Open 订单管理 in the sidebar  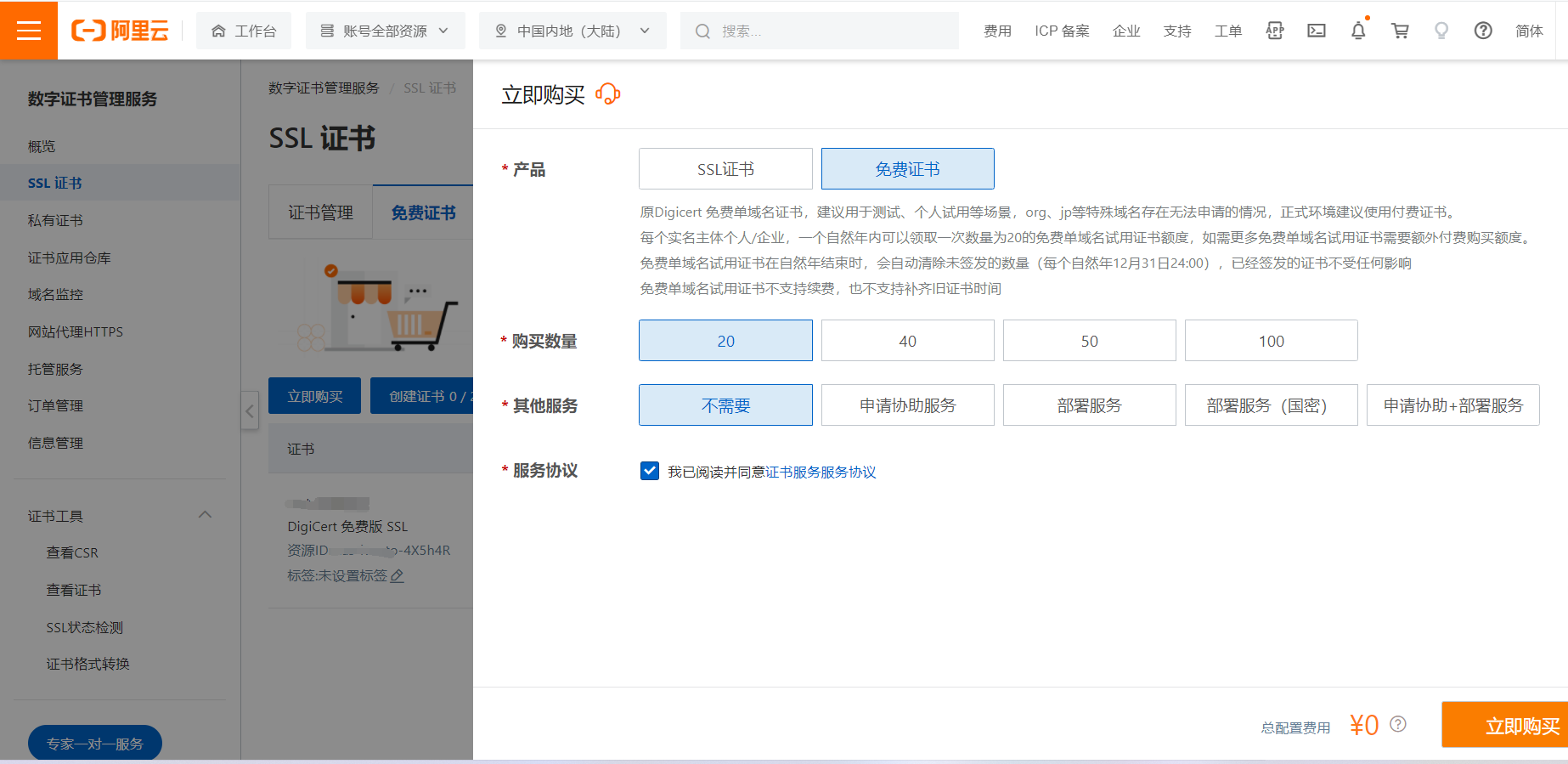click(55, 405)
